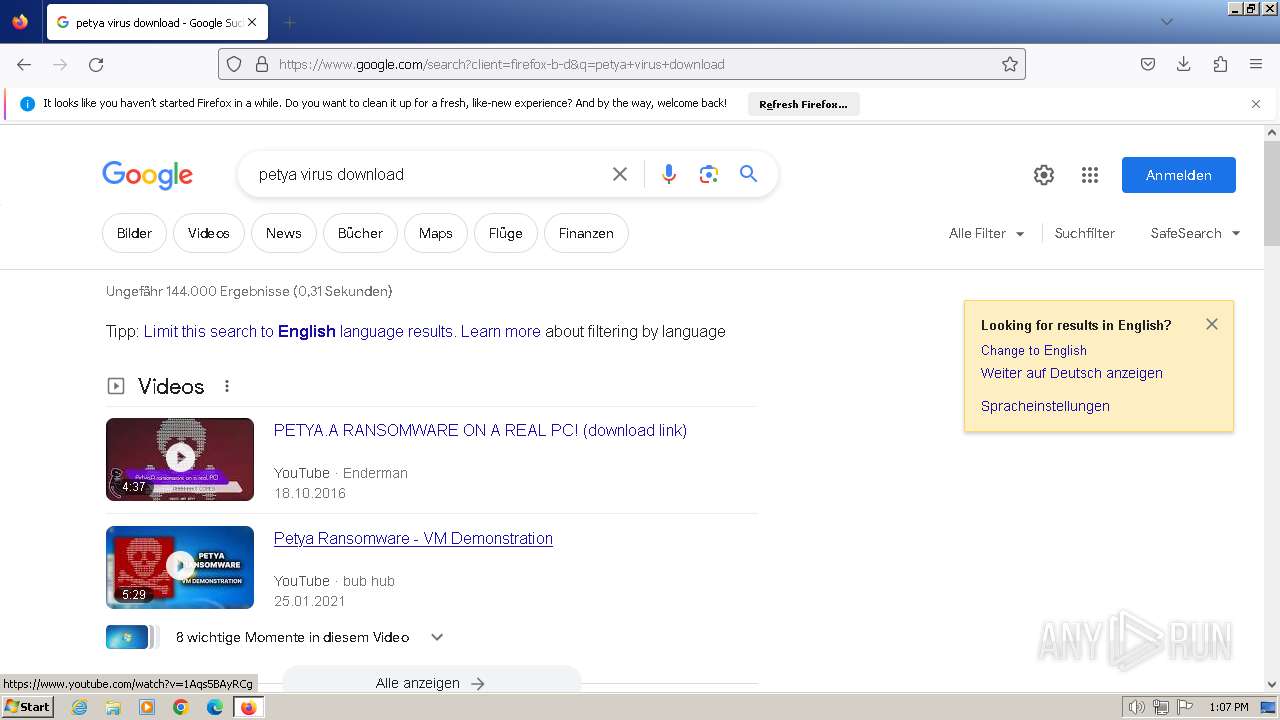Start voice search with microphone
This screenshot has width=1280, height=720.
(669, 174)
